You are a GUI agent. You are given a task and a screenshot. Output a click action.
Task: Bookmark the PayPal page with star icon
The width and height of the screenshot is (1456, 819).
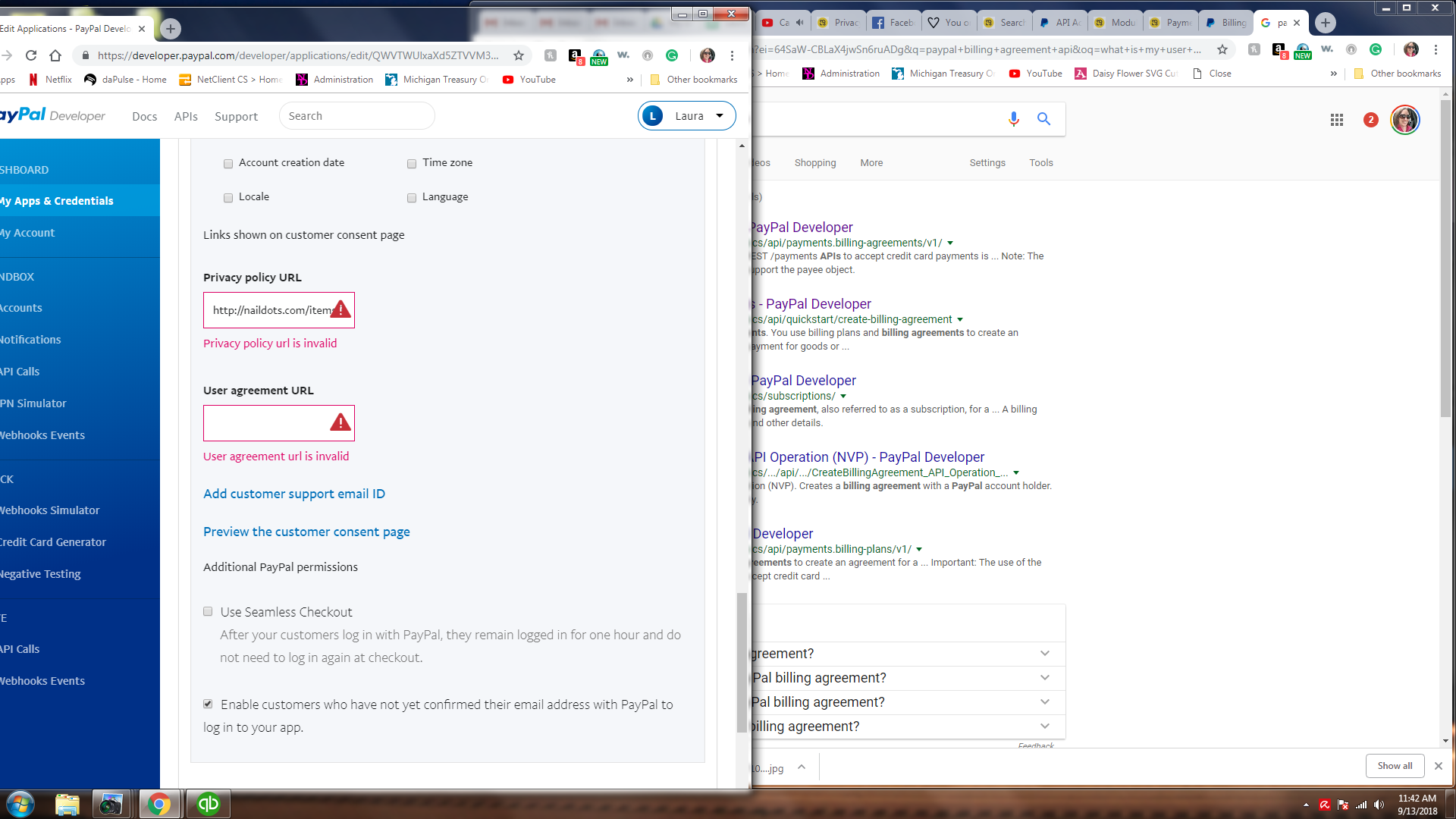(519, 55)
